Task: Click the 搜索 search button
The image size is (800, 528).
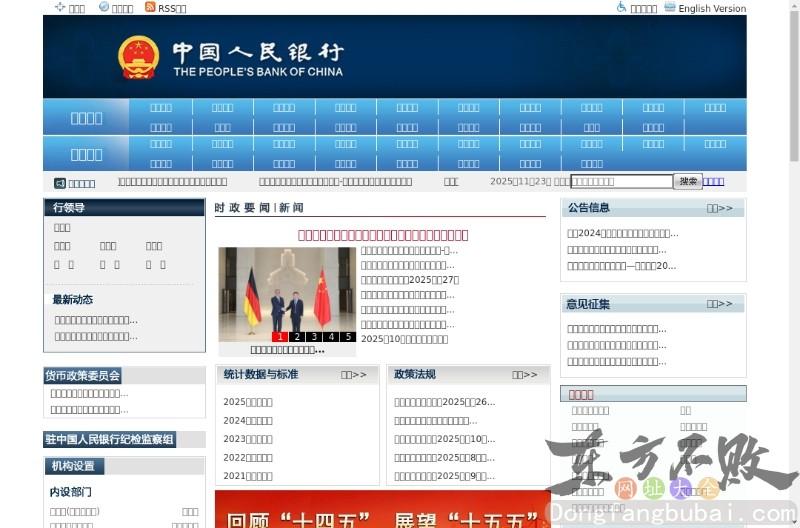Action: [x=688, y=182]
